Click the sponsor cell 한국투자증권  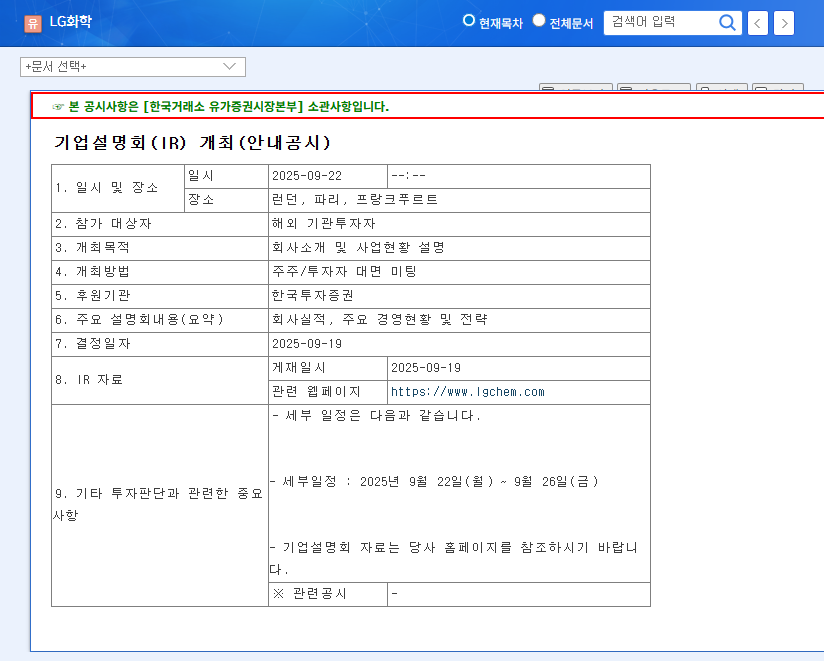click(x=459, y=296)
